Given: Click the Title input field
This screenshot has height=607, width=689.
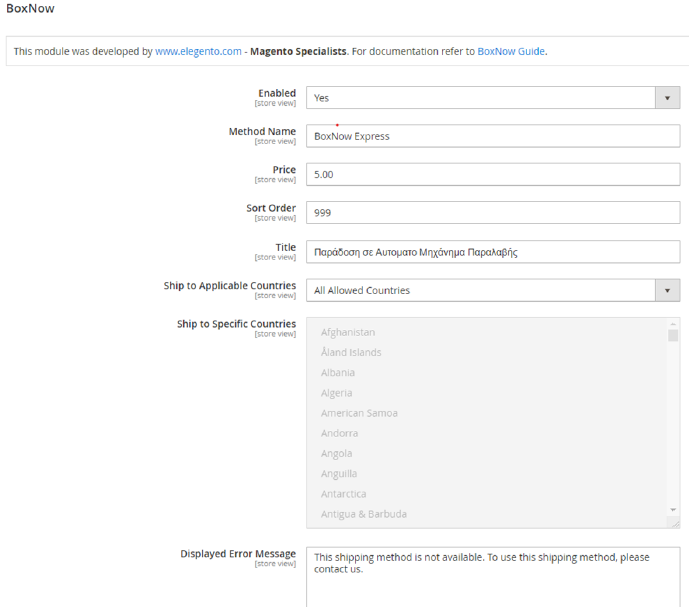Looking at the screenshot, I should tap(492, 252).
